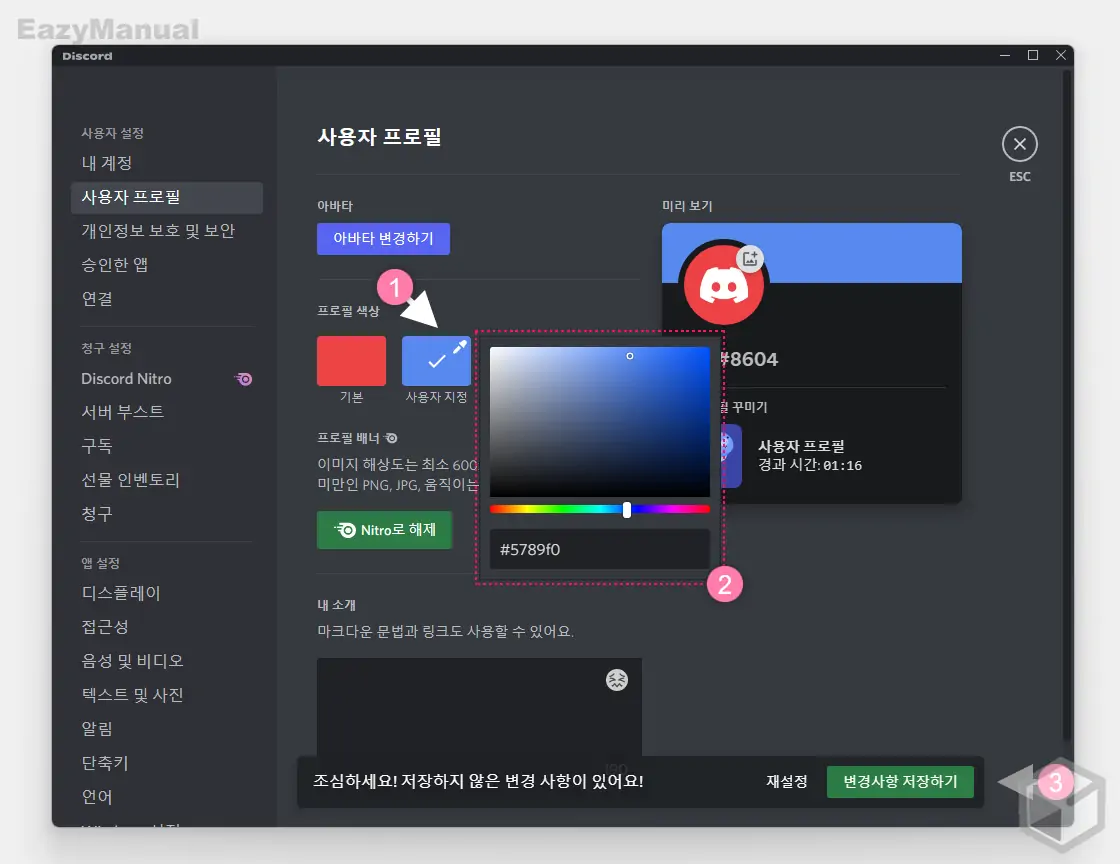Save changes with 변경사항 저장하기

pyautogui.click(x=899, y=782)
